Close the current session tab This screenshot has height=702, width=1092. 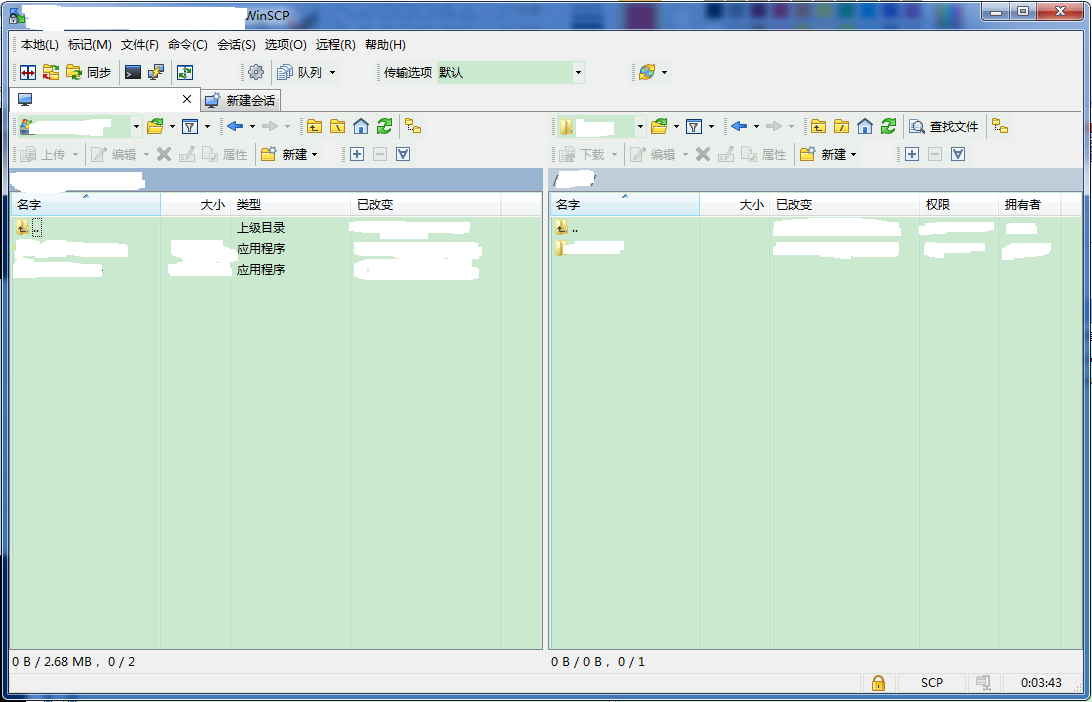tap(187, 100)
